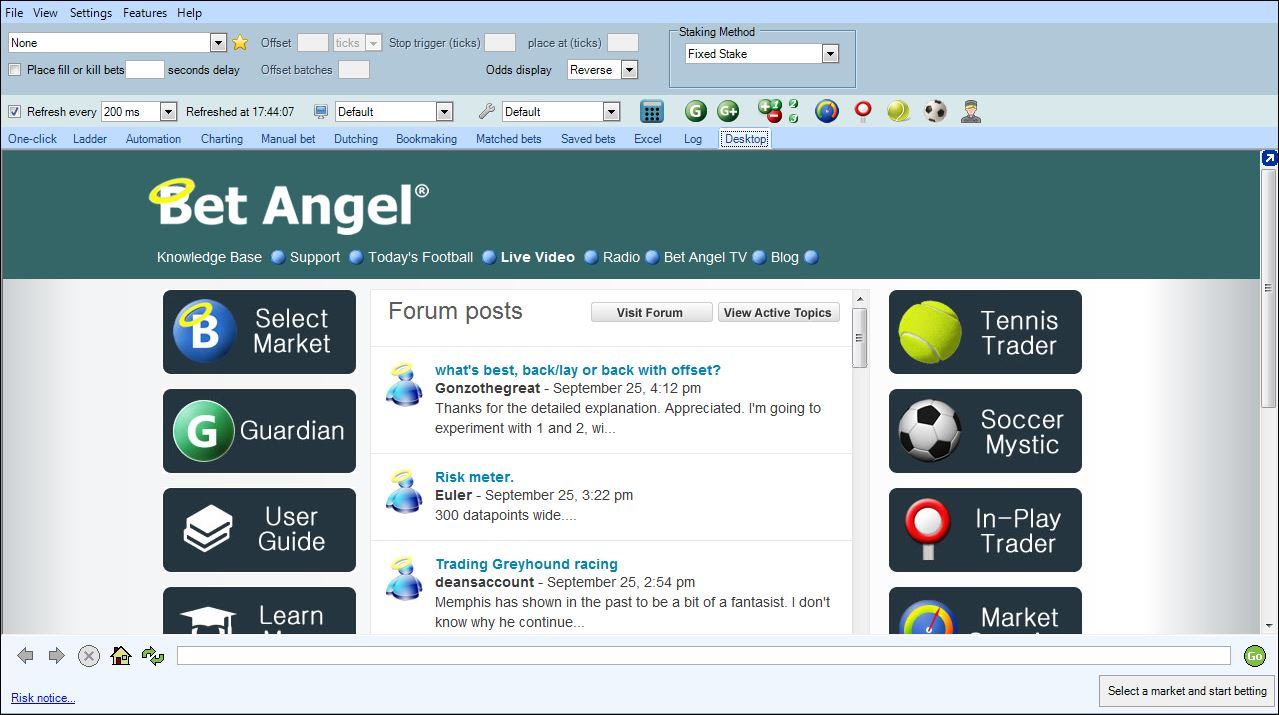Expand the Default dropdown beside the wrench icon
This screenshot has height=715, width=1279.
(612, 112)
